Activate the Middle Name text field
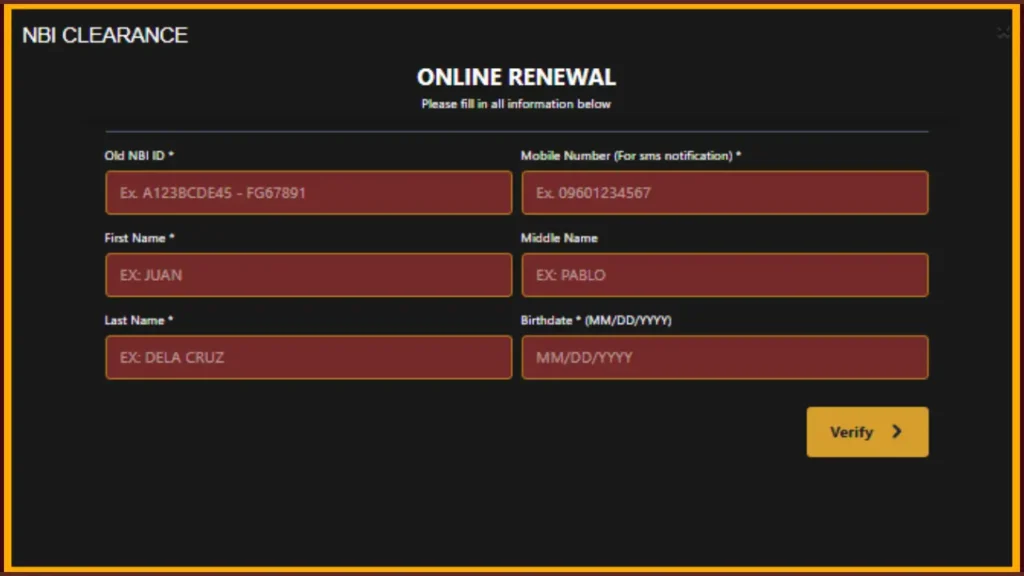This screenshot has width=1024, height=576. click(724, 275)
